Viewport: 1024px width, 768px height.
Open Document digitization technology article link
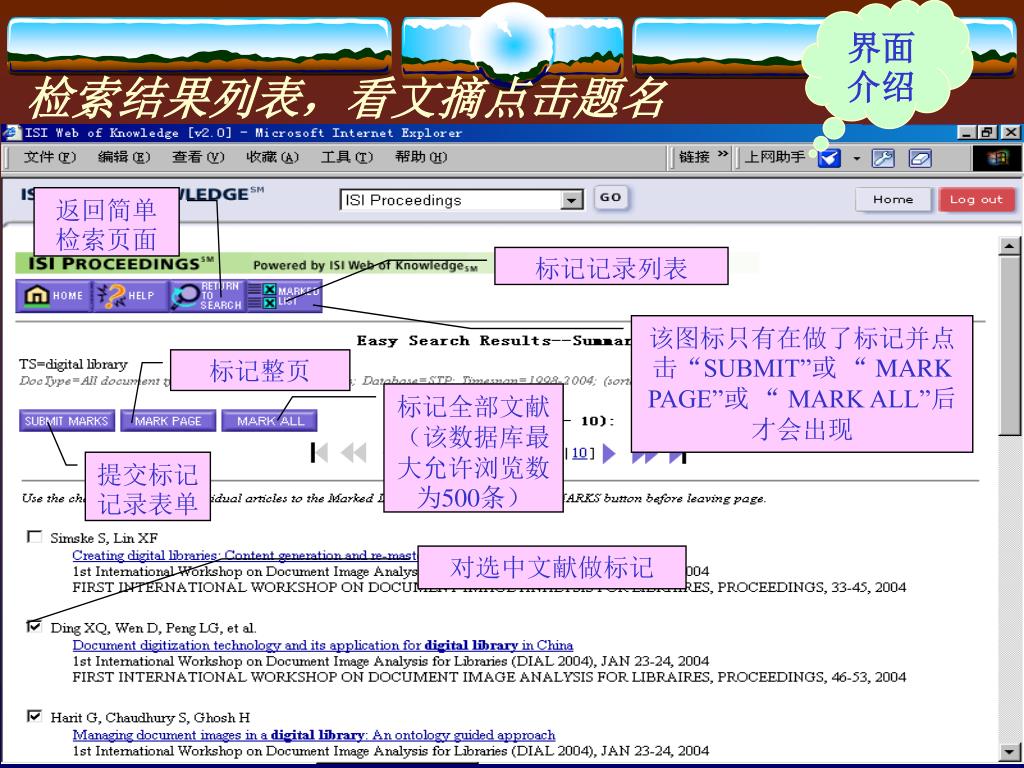click(x=323, y=645)
